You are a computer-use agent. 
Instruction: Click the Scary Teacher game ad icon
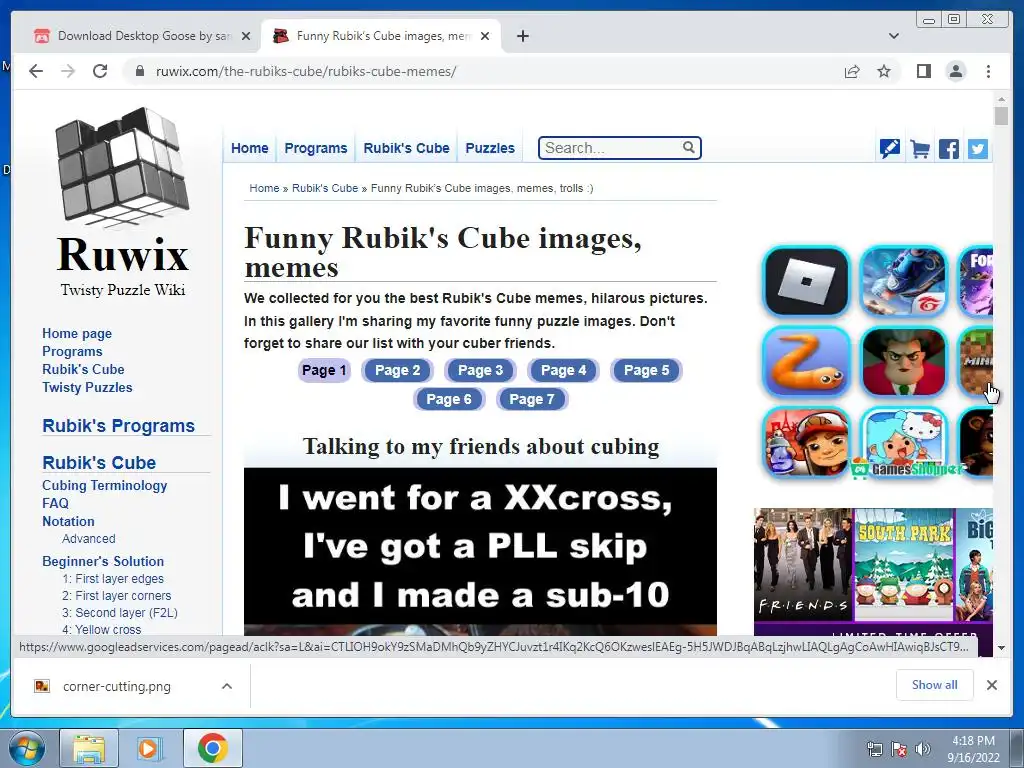(903, 362)
